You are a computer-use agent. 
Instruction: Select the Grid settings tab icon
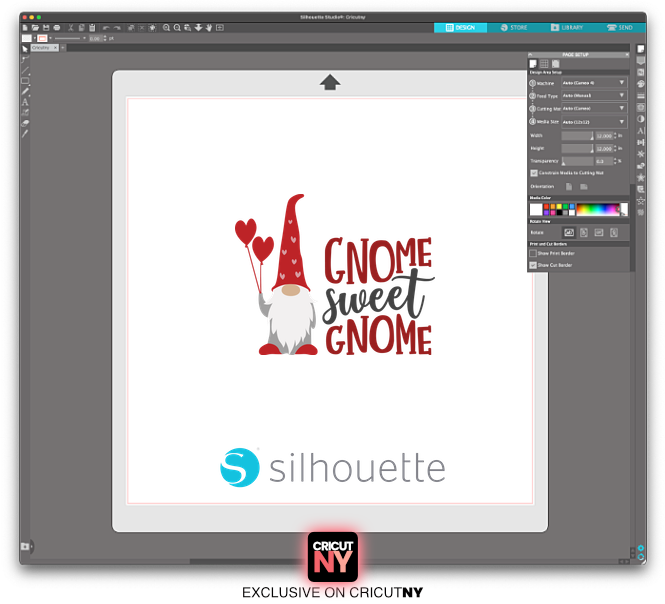[x=544, y=64]
